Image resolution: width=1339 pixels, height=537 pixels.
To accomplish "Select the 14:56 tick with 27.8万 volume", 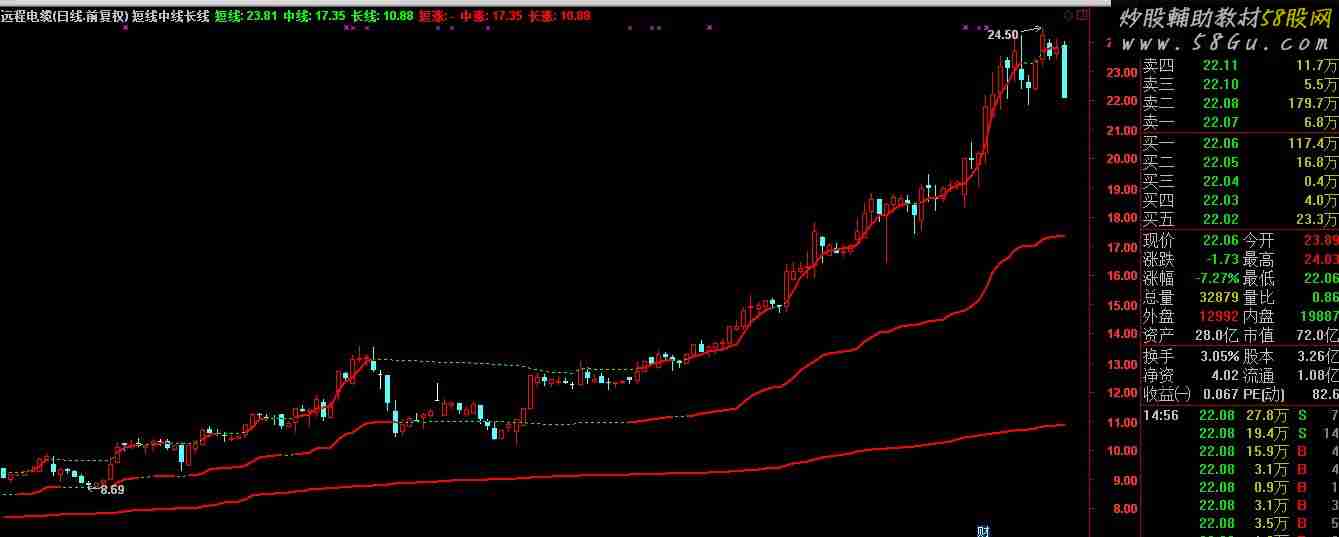I will (1240, 415).
